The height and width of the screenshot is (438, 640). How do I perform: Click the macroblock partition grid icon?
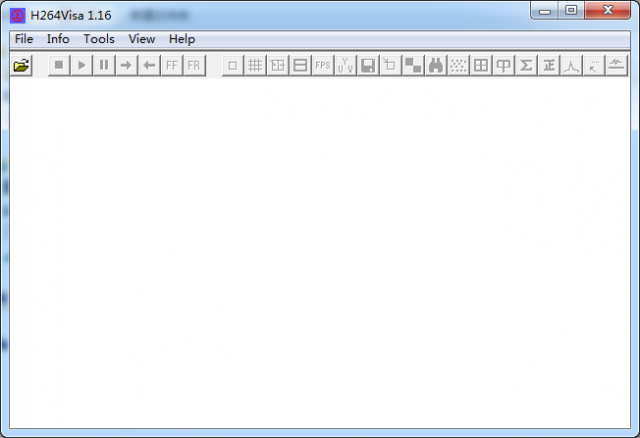pos(278,65)
